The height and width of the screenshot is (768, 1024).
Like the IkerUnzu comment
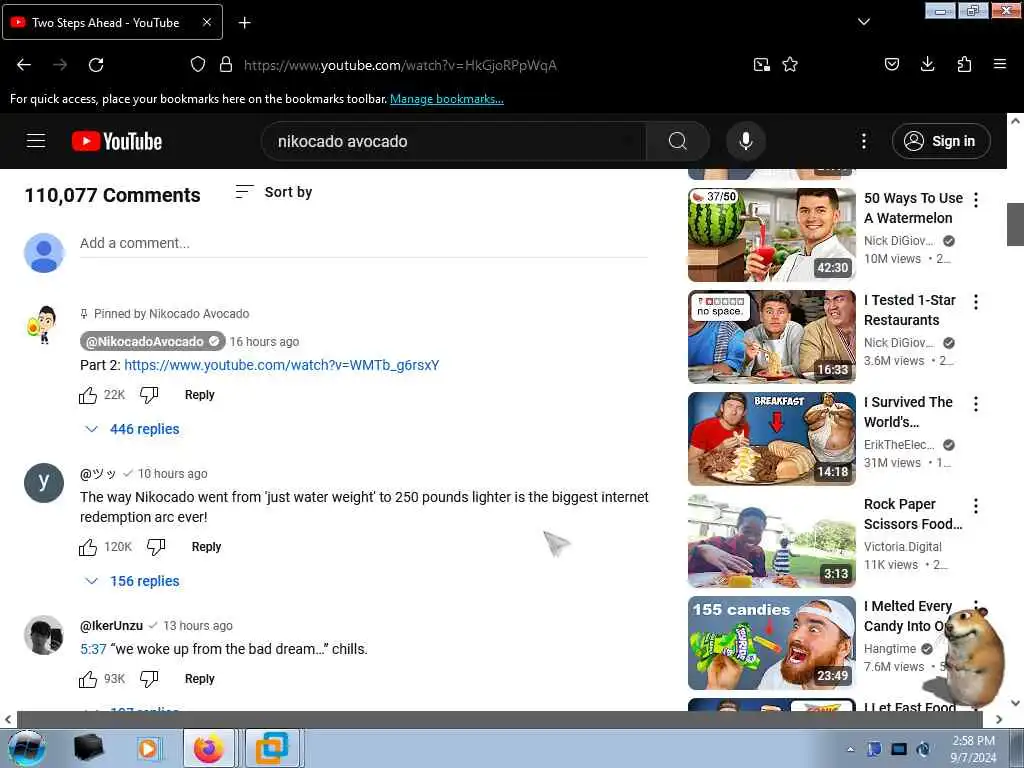coord(88,679)
